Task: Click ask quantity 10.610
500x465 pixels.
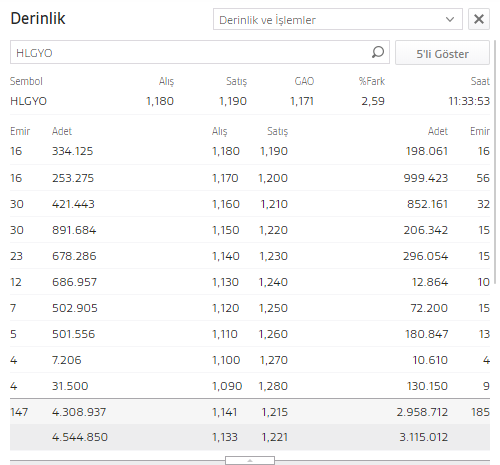Action: pos(430,360)
